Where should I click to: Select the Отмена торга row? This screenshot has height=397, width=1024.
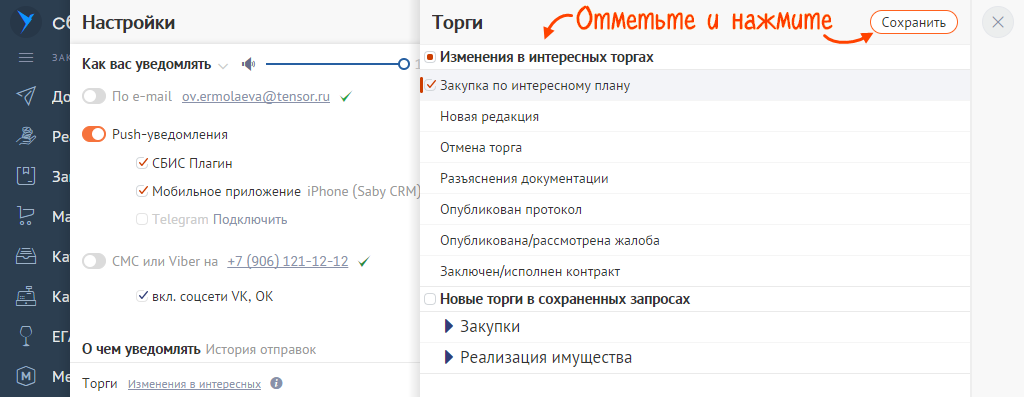695,148
